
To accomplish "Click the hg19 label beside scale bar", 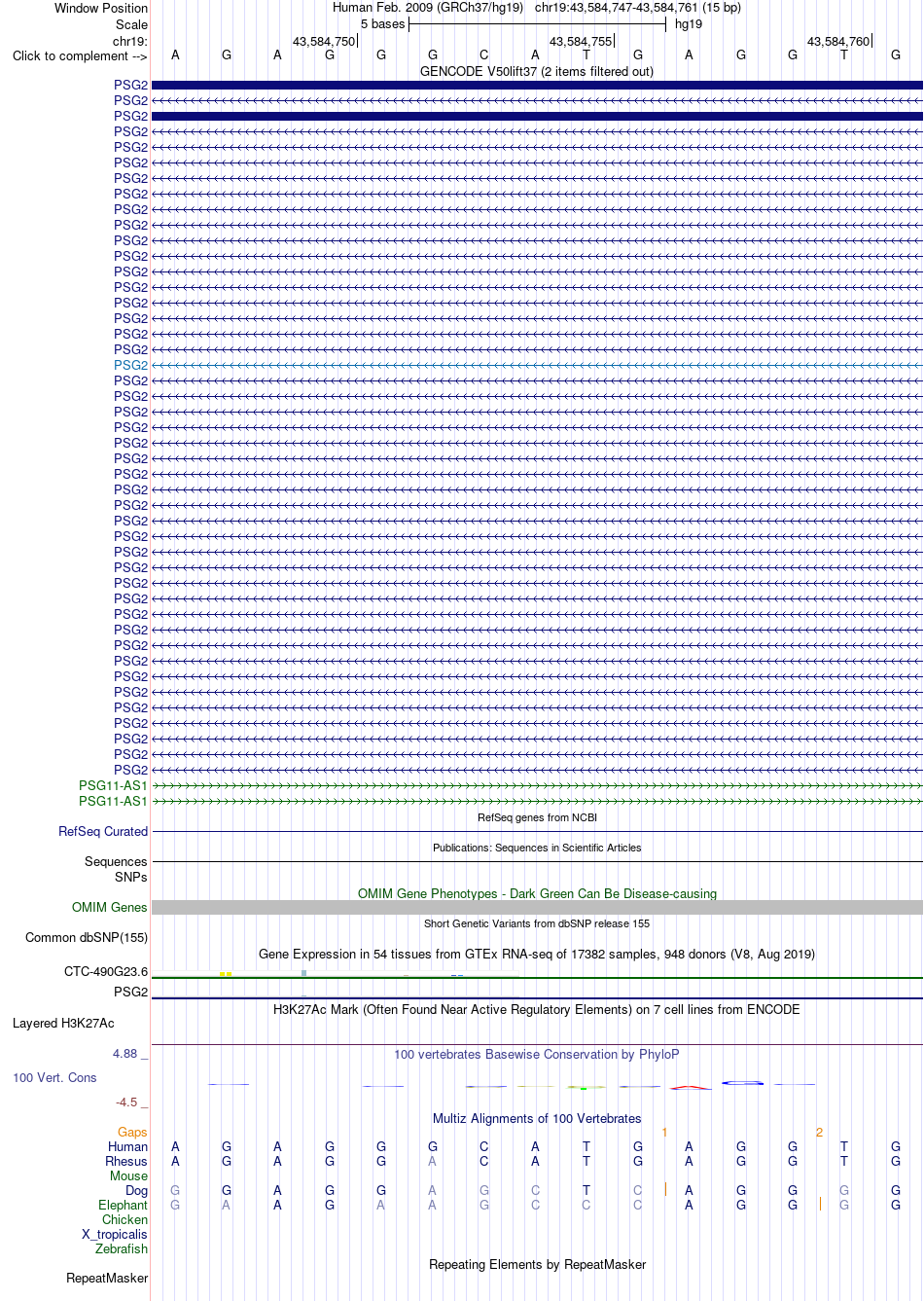I will (689, 24).
